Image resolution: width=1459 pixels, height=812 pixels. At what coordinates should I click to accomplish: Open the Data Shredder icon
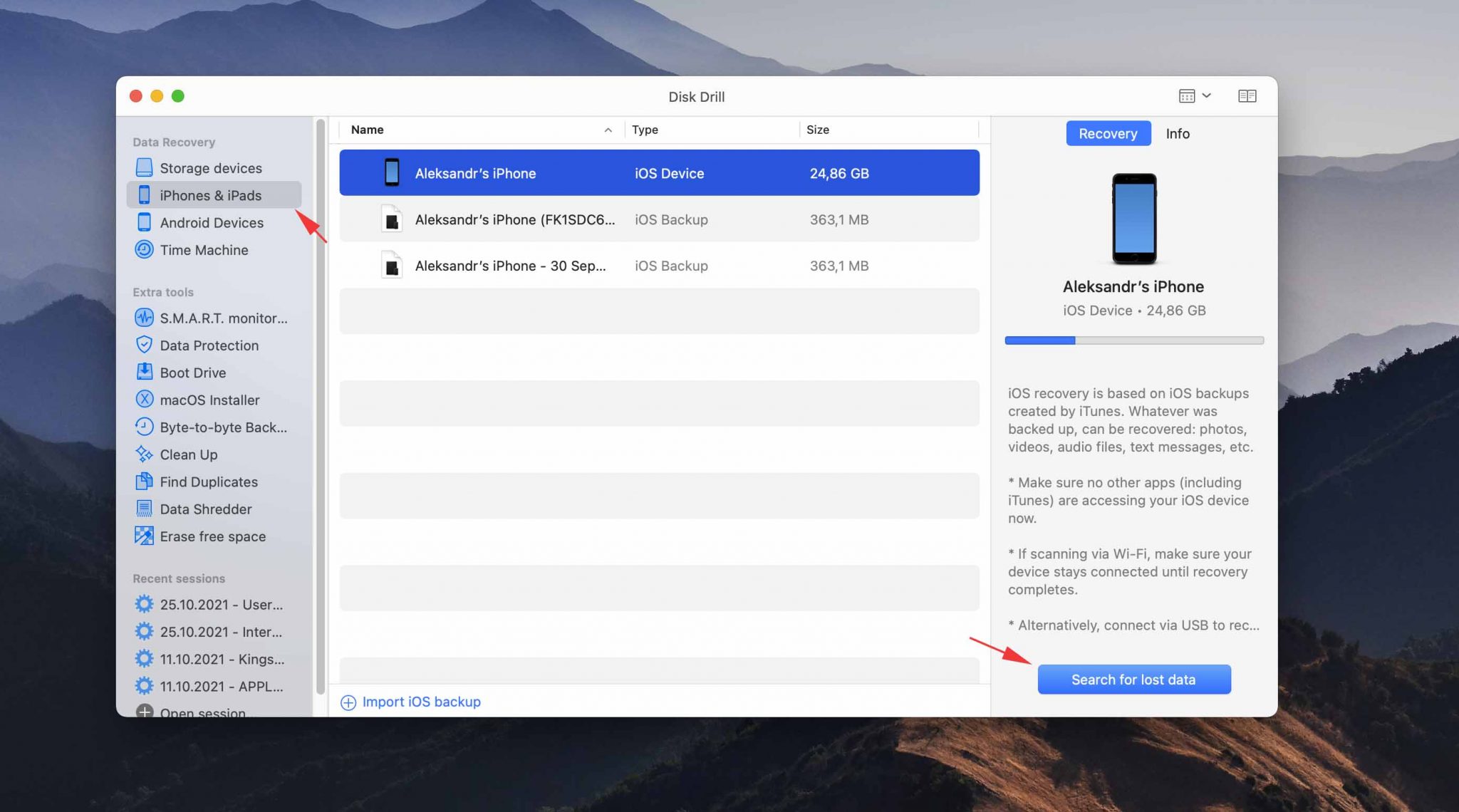144,509
